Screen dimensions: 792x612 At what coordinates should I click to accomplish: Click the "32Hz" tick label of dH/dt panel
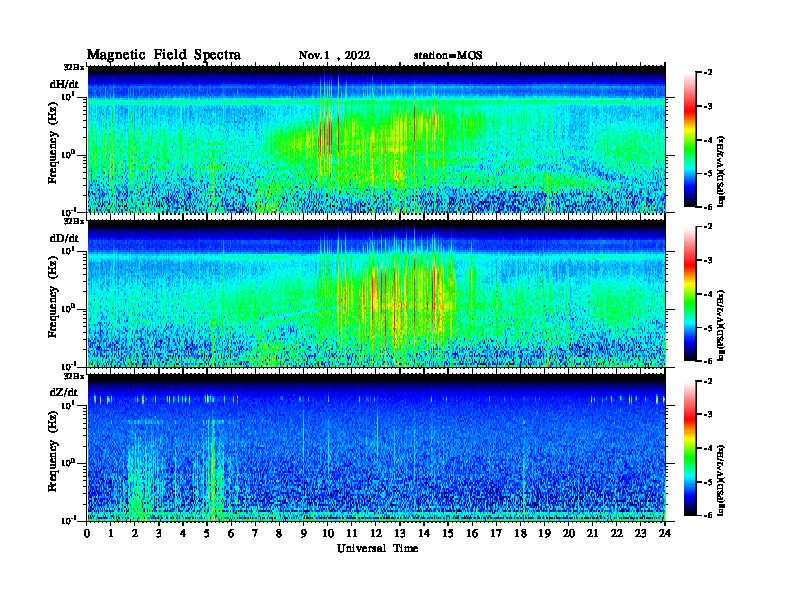pos(74,67)
